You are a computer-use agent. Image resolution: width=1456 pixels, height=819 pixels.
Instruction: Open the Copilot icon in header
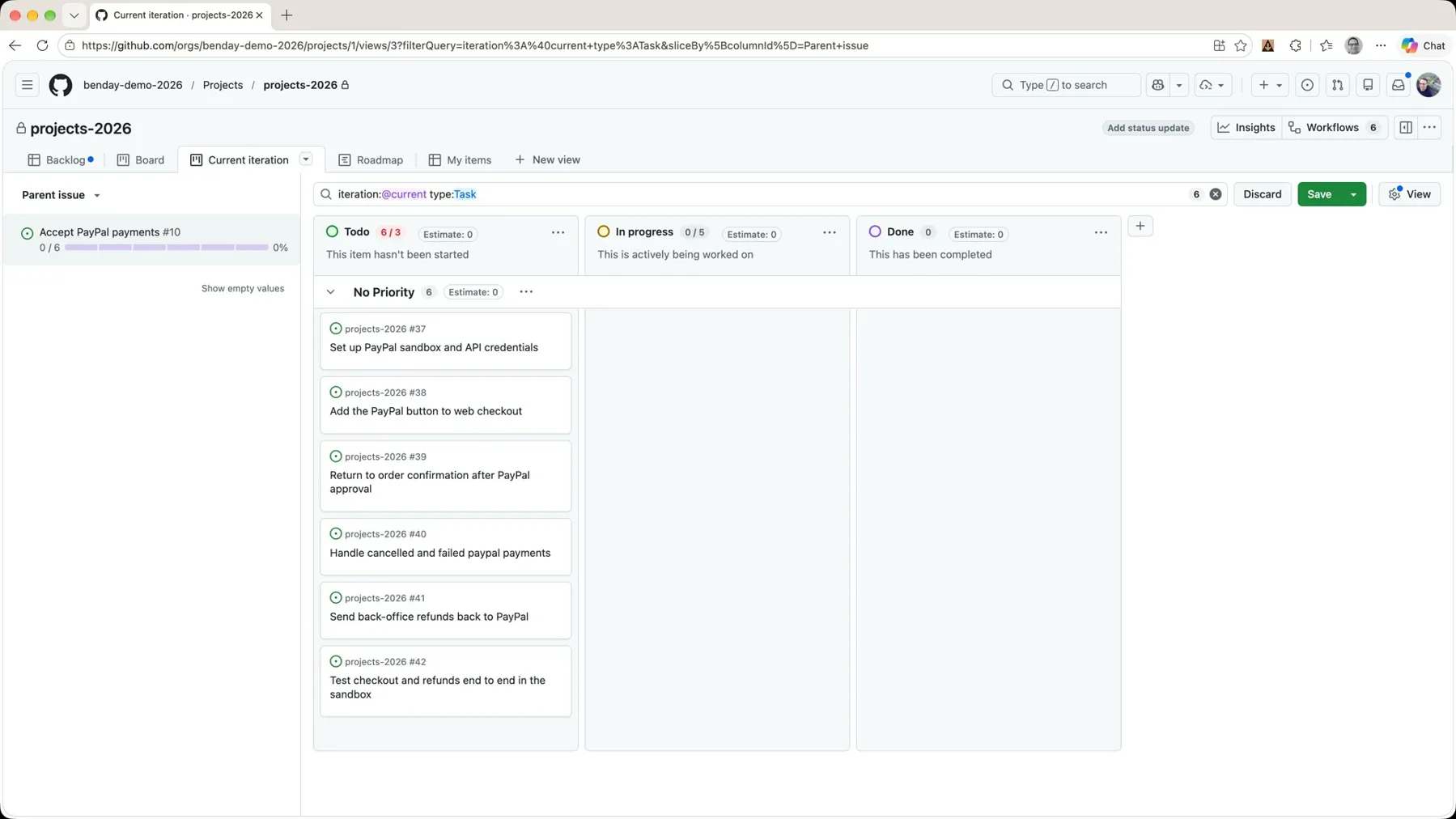[x=1158, y=85]
